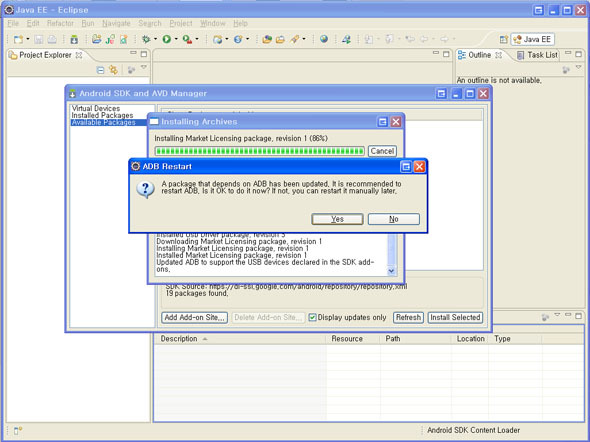This screenshot has width=590, height=442.
Task: Maximize the Project Explorer panel
Action: (144, 54)
